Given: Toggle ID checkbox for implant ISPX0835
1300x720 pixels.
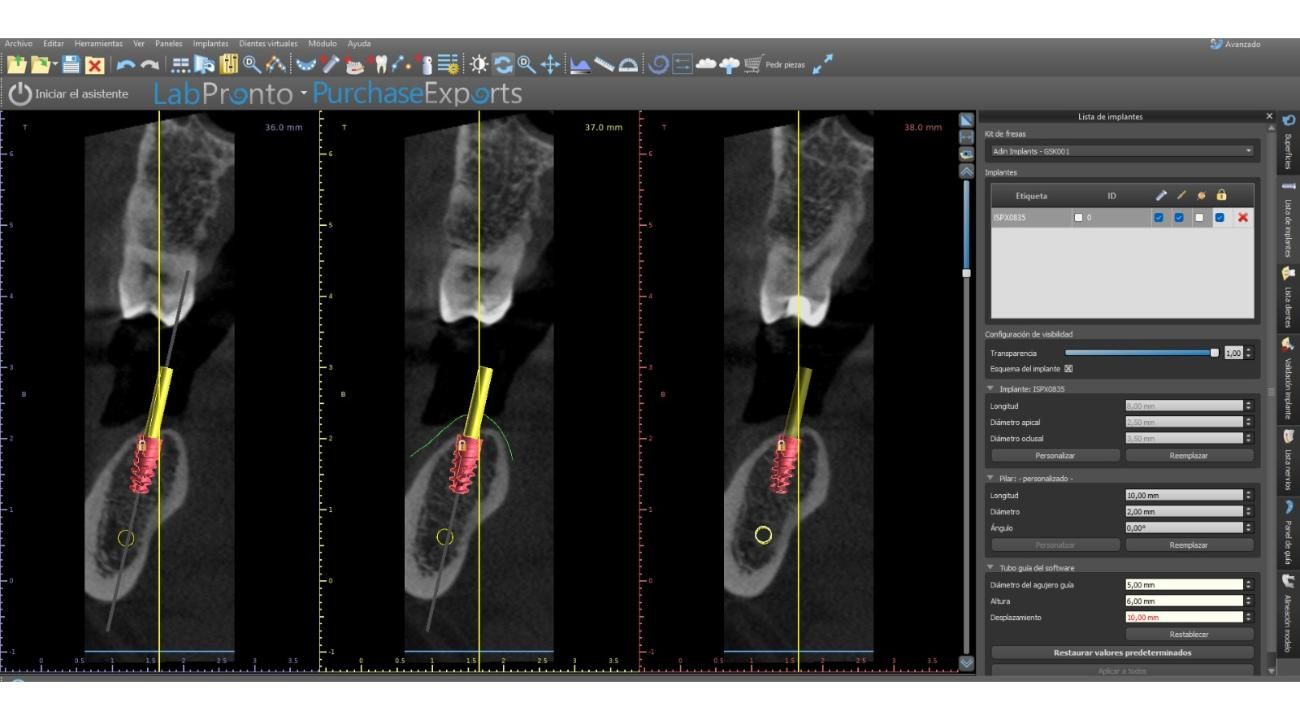Looking at the screenshot, I should coord(1078,217).
